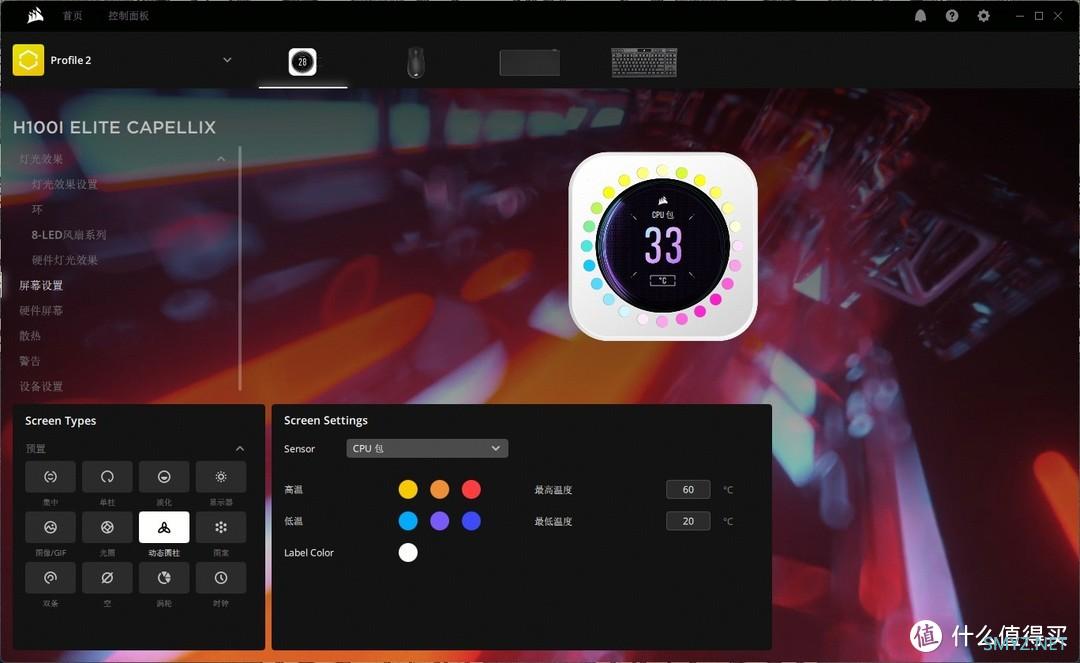Click the orange 高温 color swatch
Viewport: 1080px width, 663px height.
tap(439, 490)
